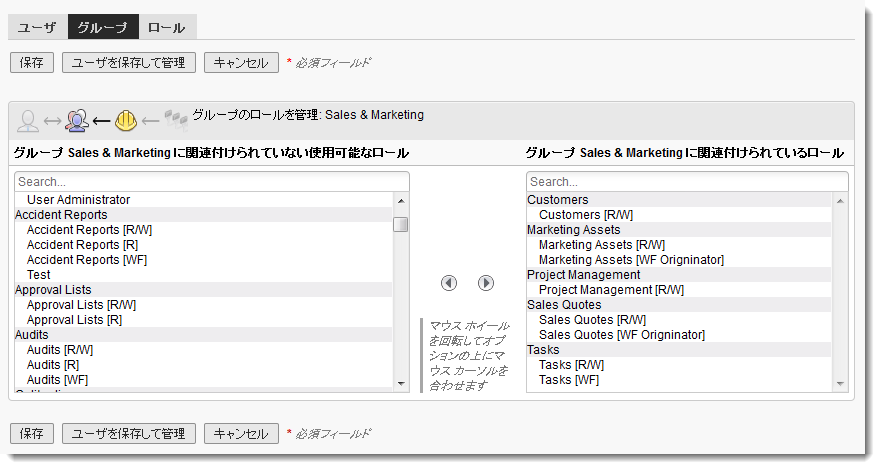Select the Sales Quotes group header

click(x=679, y=305)
